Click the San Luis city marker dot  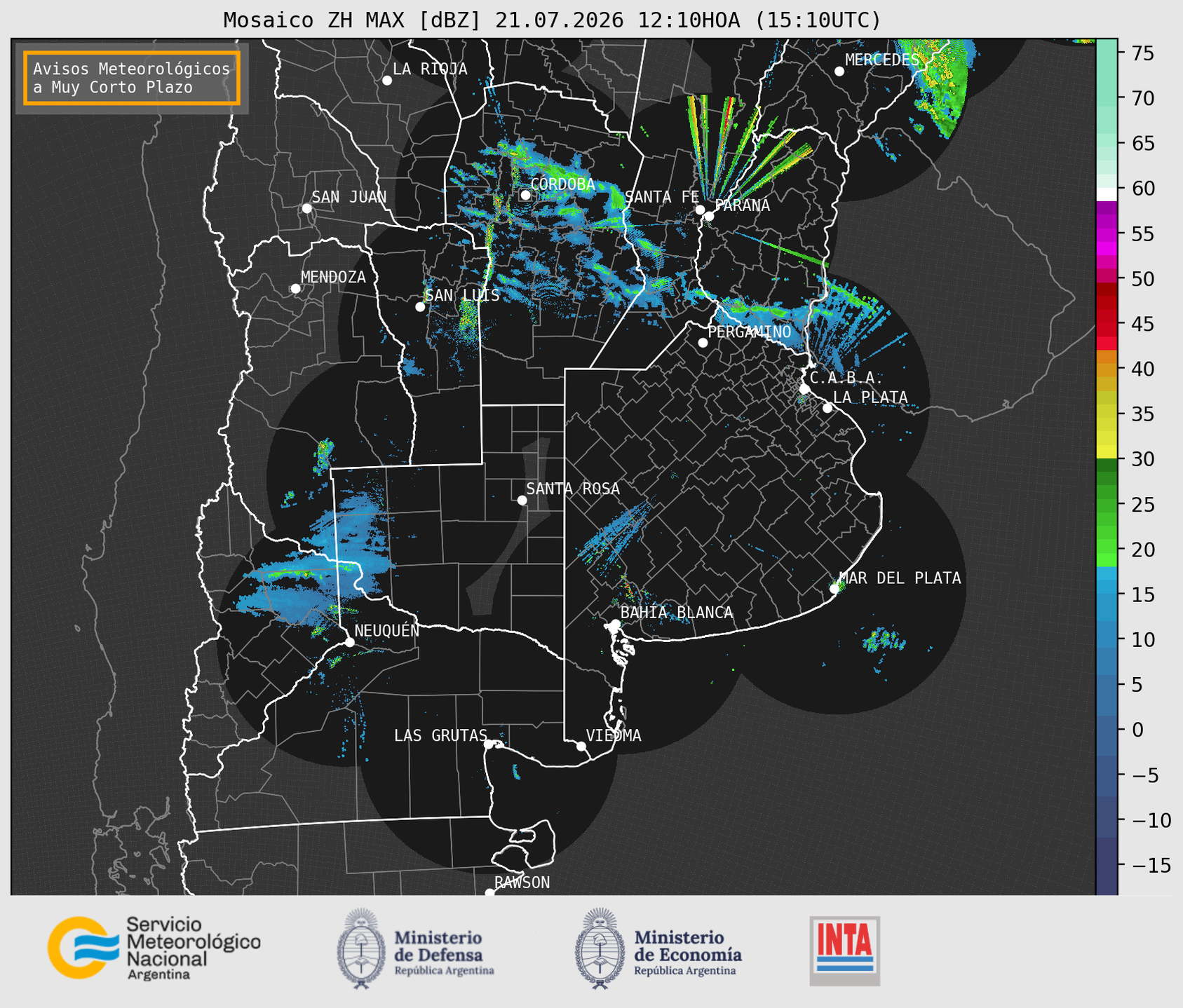click(420, 306)
